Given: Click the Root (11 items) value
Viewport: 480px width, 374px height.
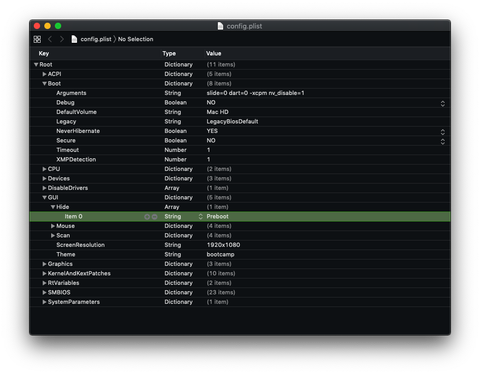Looking at the screenshot, I should tap(221, 65).
